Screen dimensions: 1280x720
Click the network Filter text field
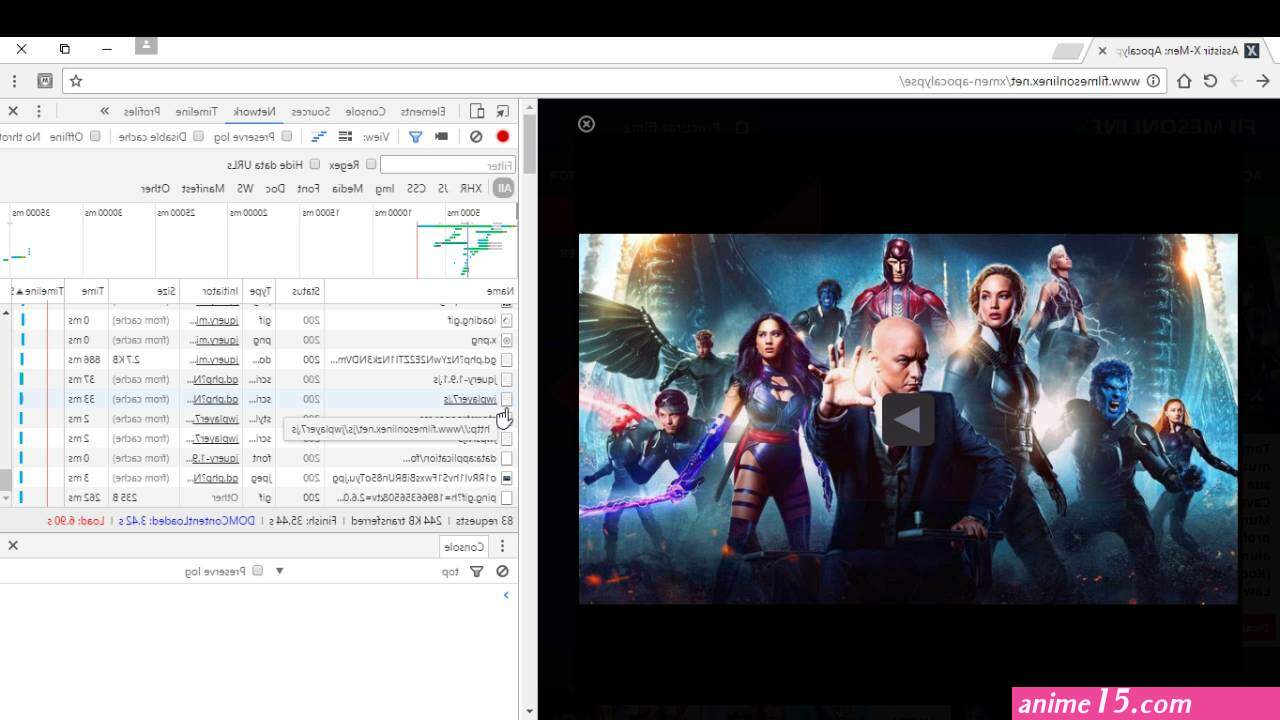(448, 164)
